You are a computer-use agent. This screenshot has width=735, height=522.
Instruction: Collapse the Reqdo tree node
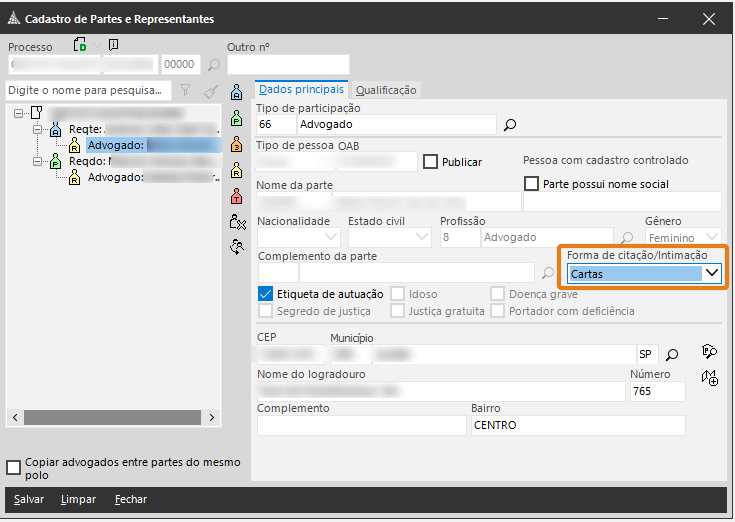tap(39, 161)
